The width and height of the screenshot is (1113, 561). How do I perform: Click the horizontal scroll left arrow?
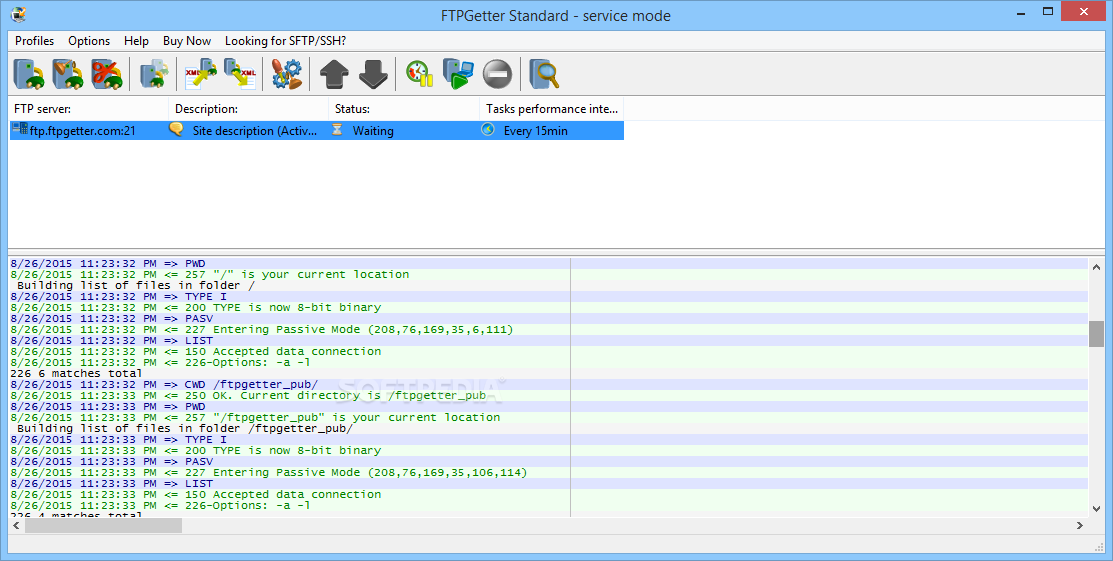pos(16,525)
